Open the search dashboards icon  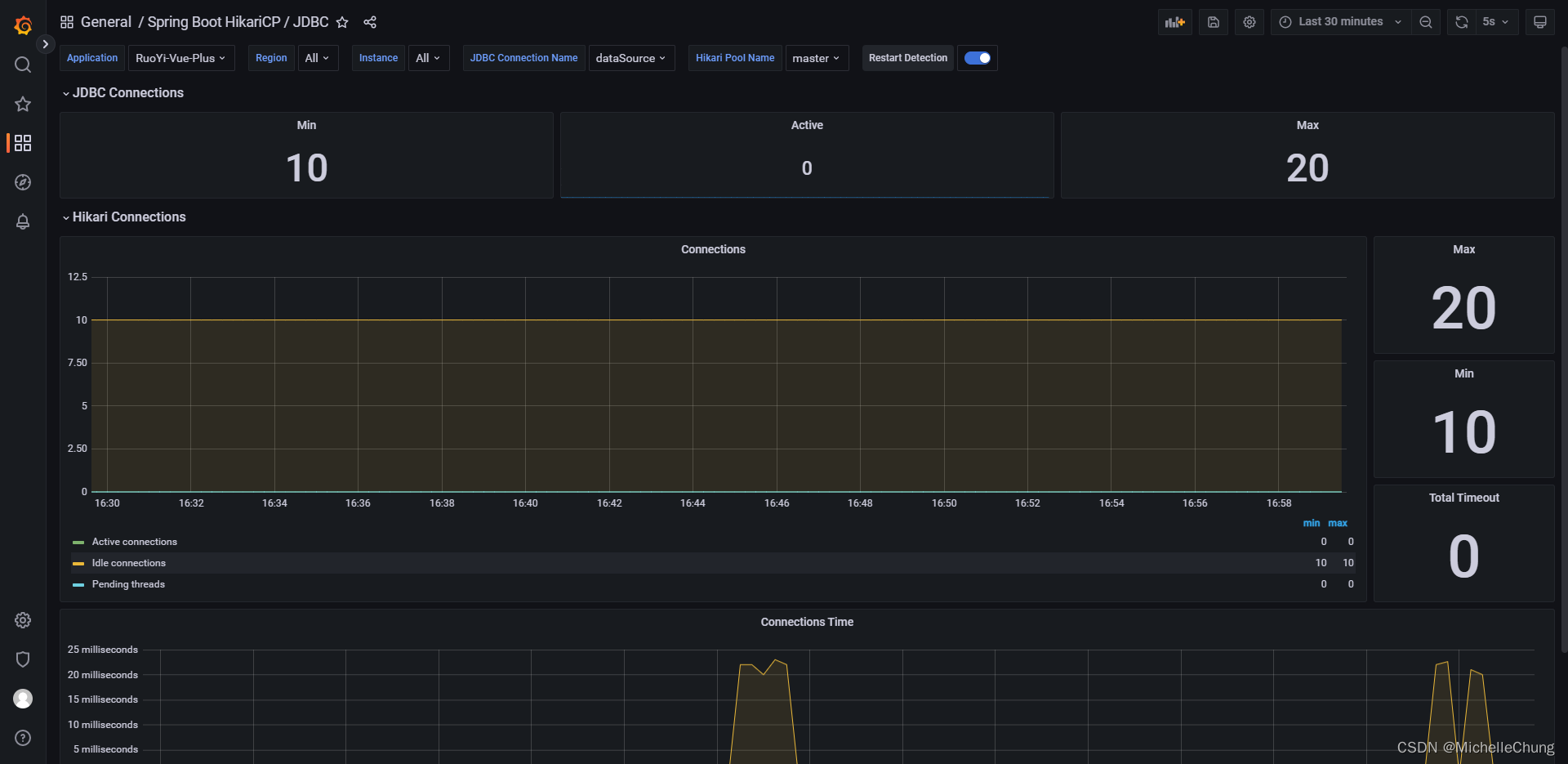[x=23, y=65]
